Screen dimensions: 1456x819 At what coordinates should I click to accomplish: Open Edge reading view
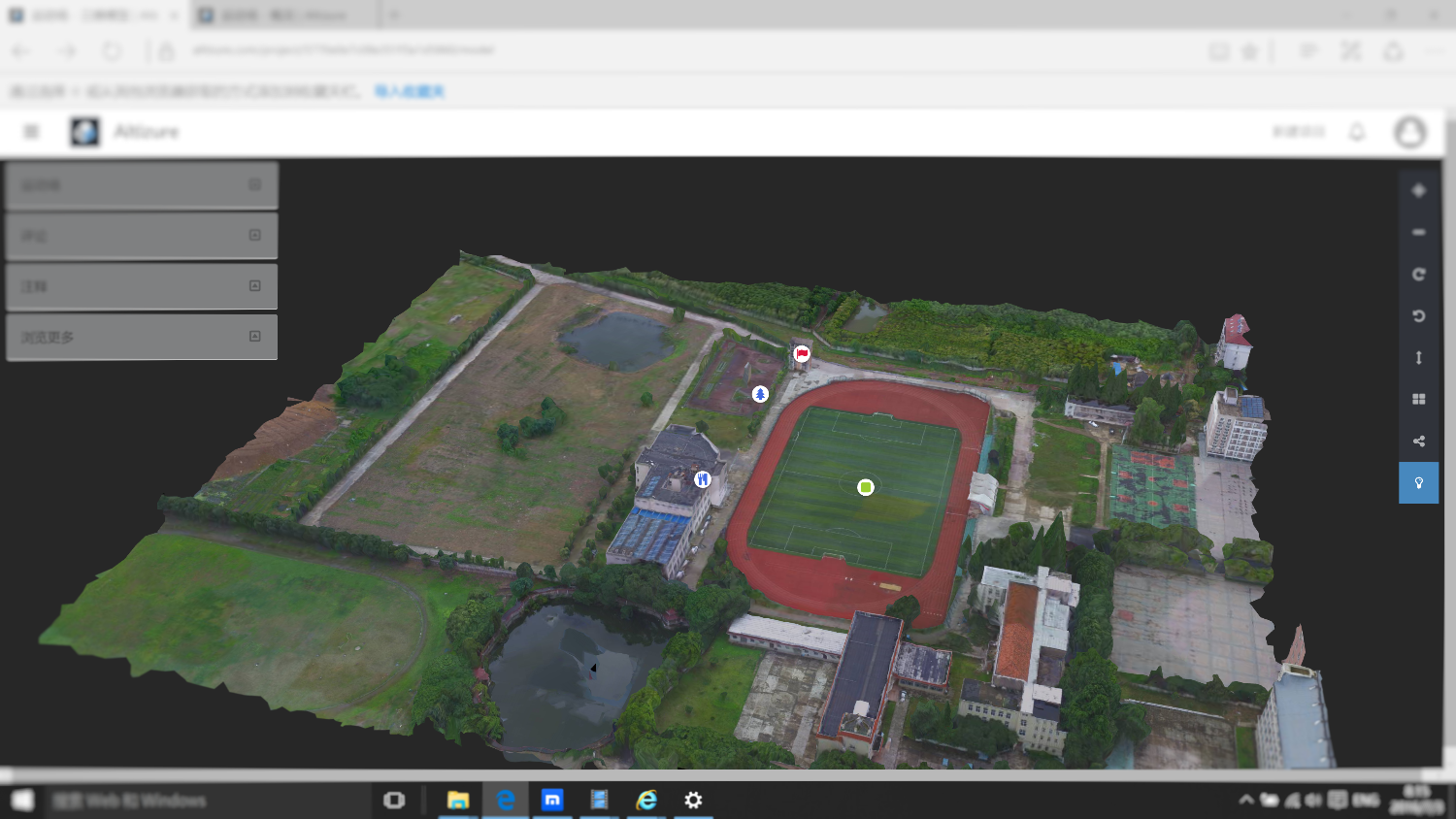(x=1219, y=51)
